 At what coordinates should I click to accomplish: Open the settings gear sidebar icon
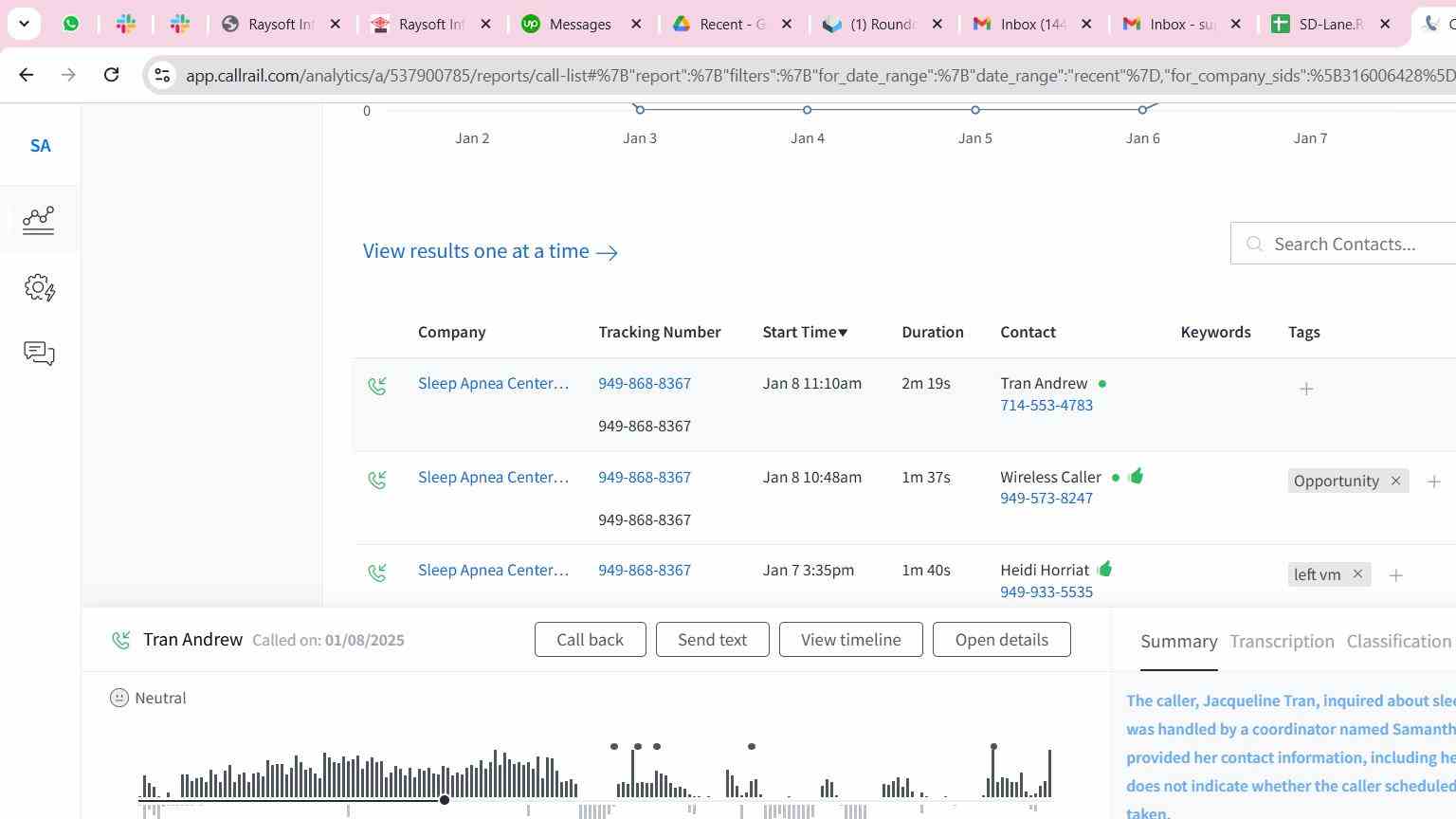[x=39, y=287]
